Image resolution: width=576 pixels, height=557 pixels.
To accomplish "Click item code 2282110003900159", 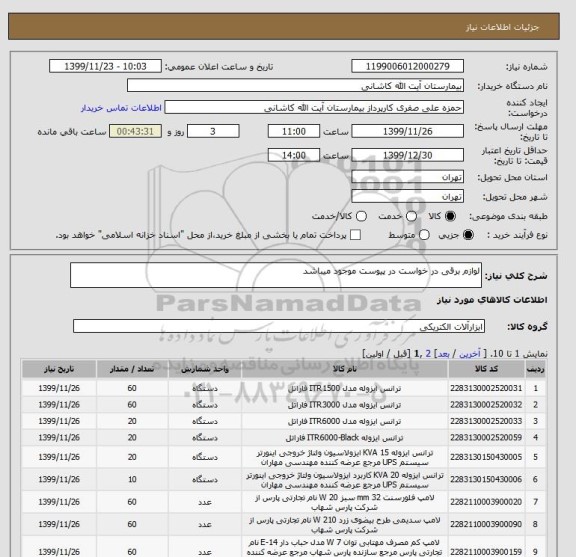I will 486,552.
